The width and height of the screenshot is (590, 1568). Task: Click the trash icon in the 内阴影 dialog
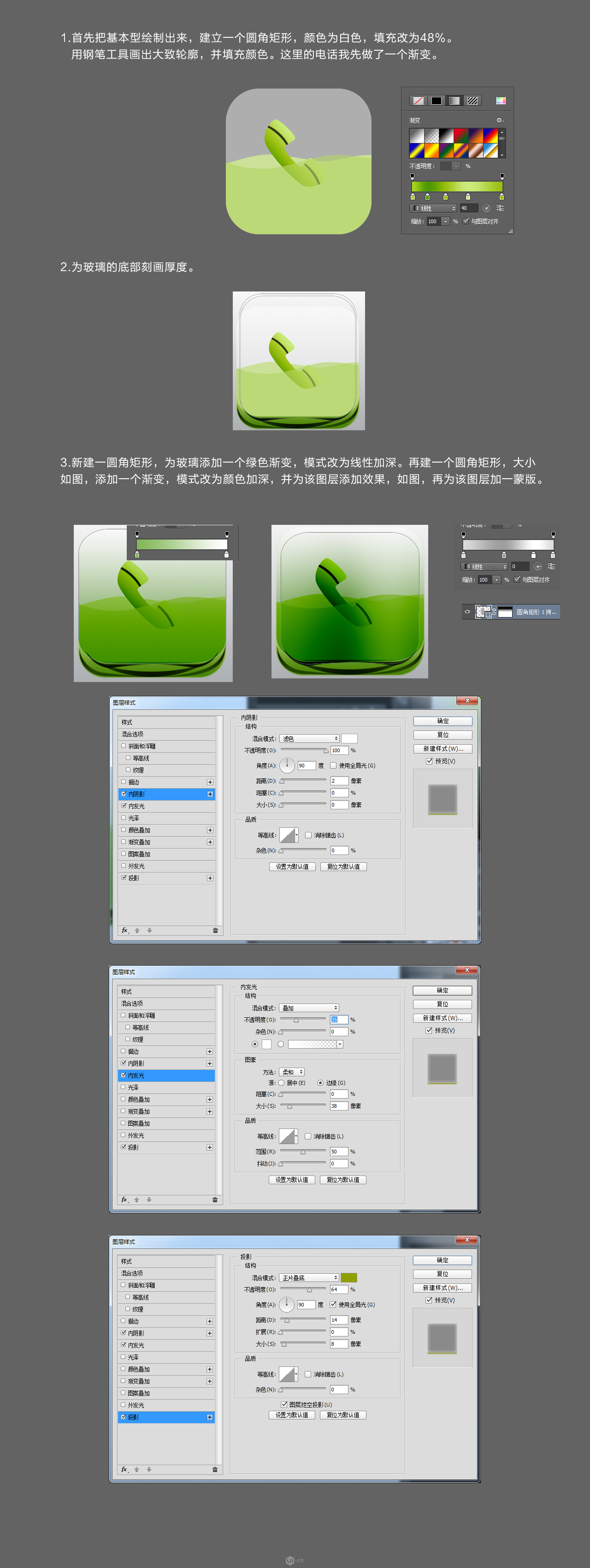pyautogui.click(x=215, y=930)
